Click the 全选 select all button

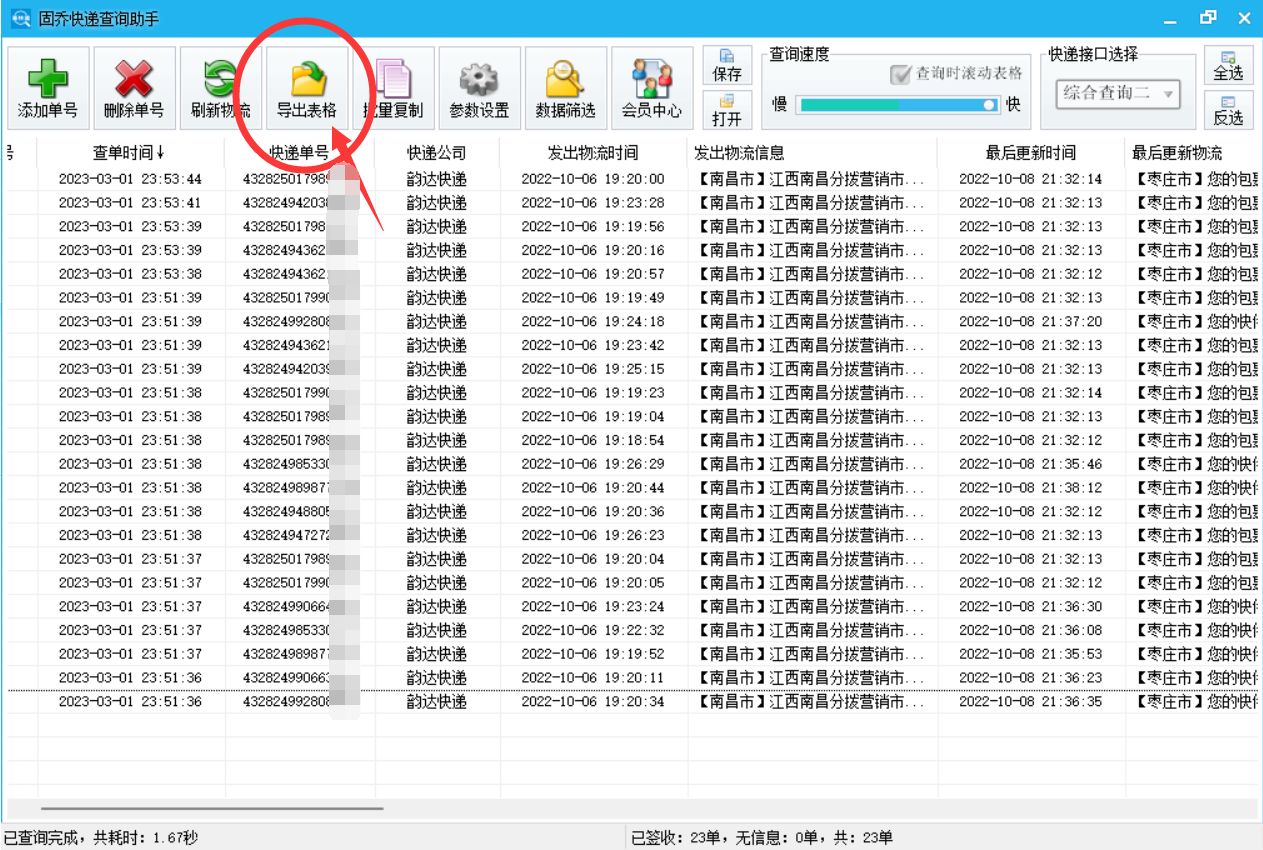[1233, 62]
